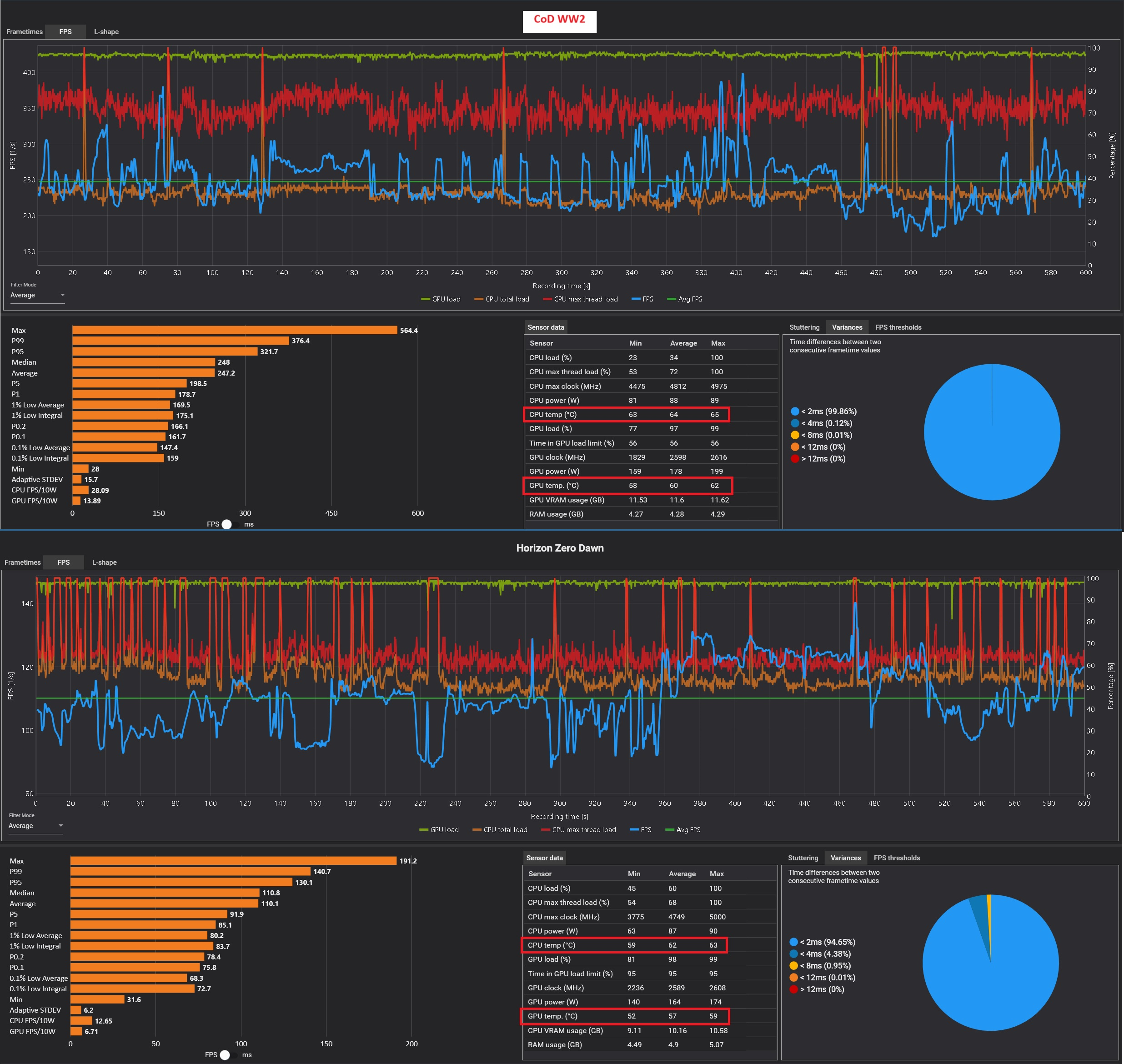Expand Filter Mode dropdown in bottom panel
The width and height of the screenshot is (1124, 1064).
click(36, 825)
